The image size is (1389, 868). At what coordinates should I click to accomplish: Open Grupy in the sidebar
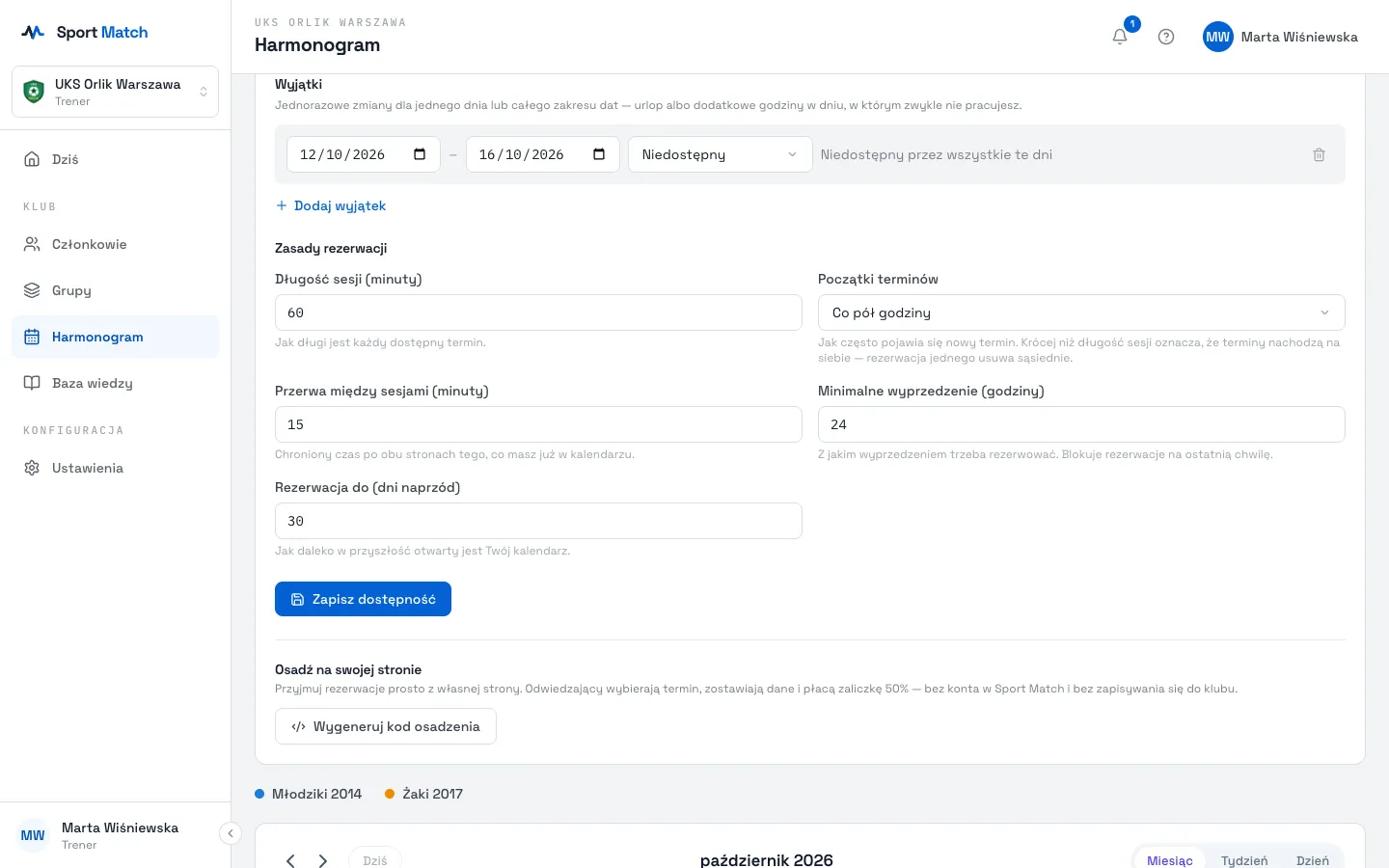115,290
